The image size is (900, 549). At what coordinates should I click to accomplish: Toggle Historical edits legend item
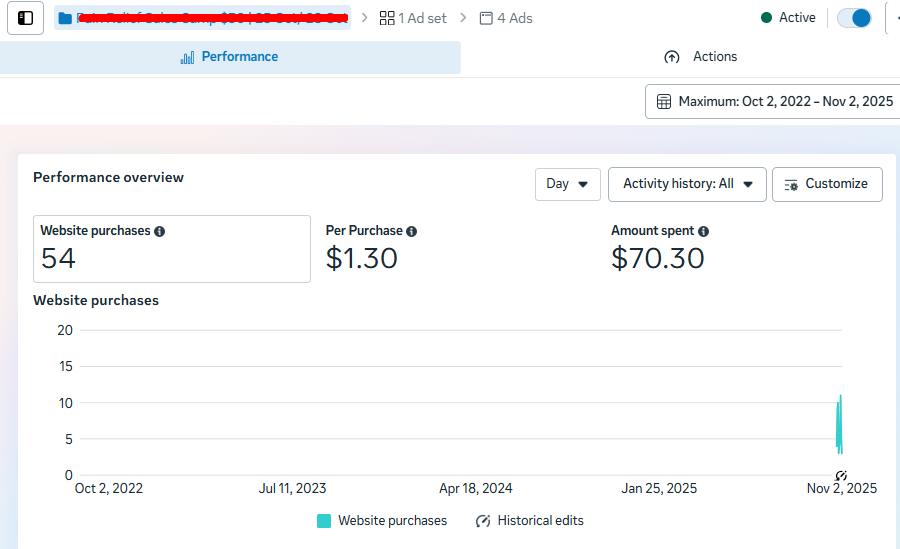click(529, 521)
